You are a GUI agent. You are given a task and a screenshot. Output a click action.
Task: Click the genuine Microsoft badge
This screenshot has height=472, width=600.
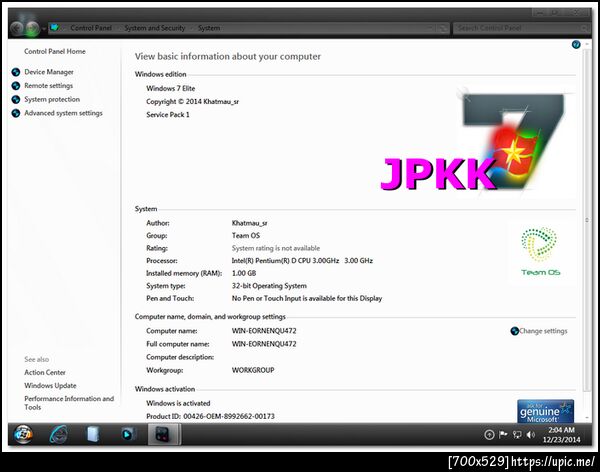545,412
